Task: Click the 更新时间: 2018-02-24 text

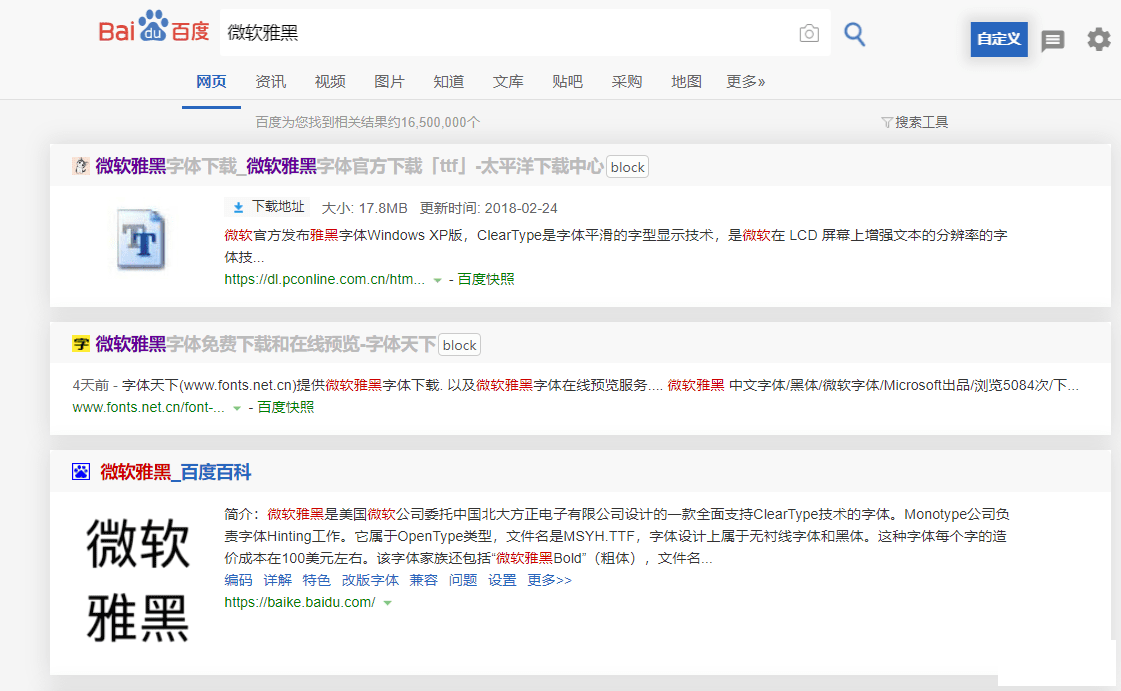Action: (488, 208)
